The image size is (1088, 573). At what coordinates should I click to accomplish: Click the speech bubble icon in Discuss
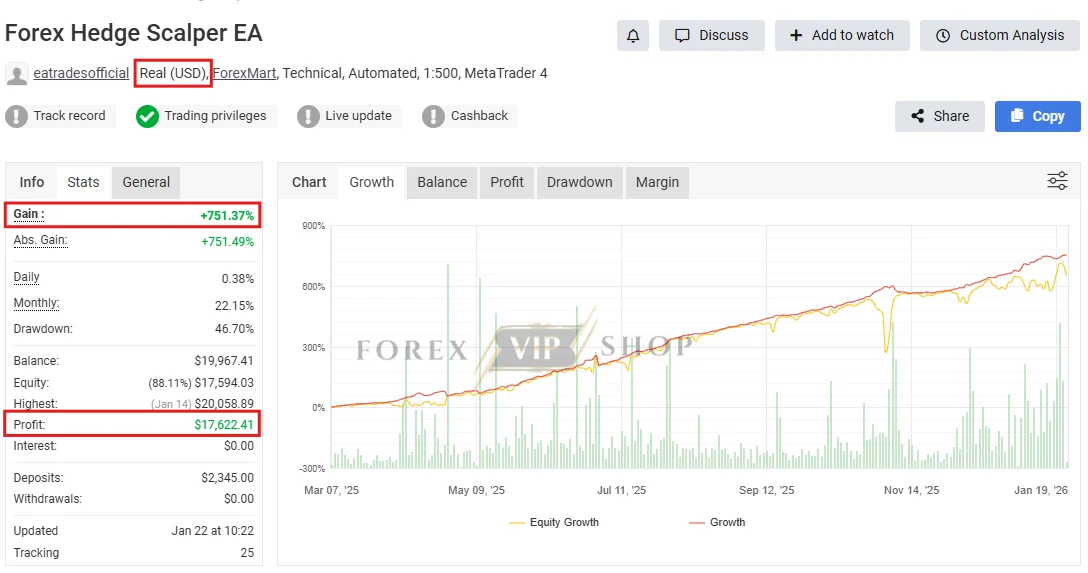point(682,35)
